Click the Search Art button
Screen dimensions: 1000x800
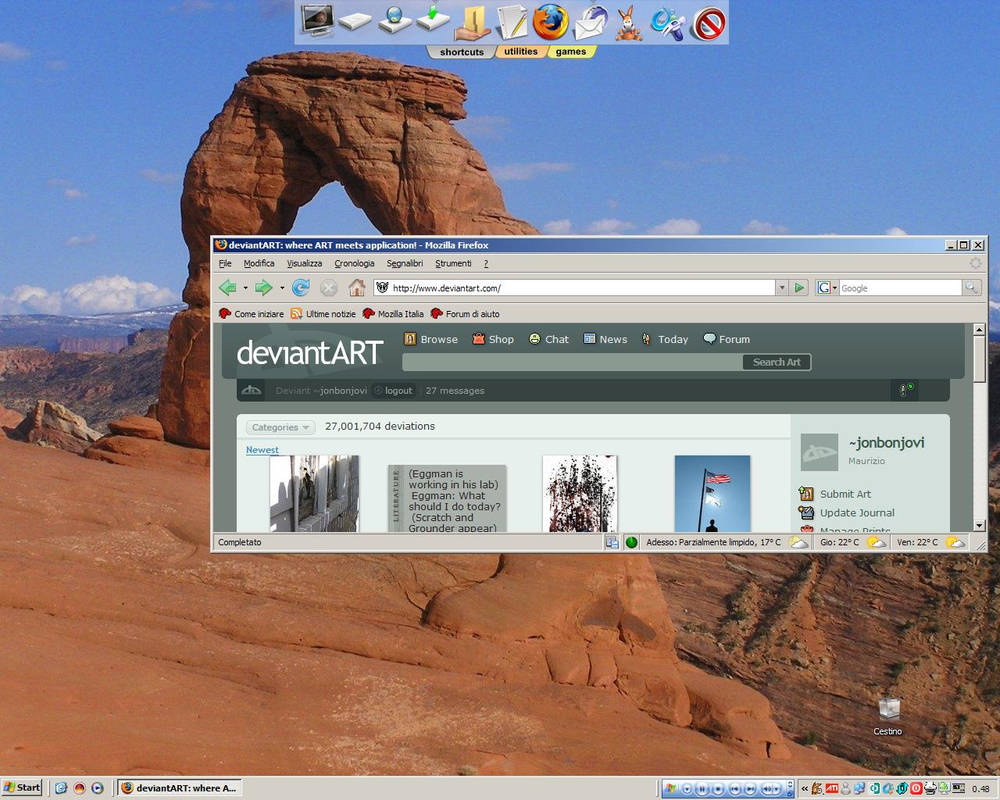pyautogui.click(x=776, y=362)
